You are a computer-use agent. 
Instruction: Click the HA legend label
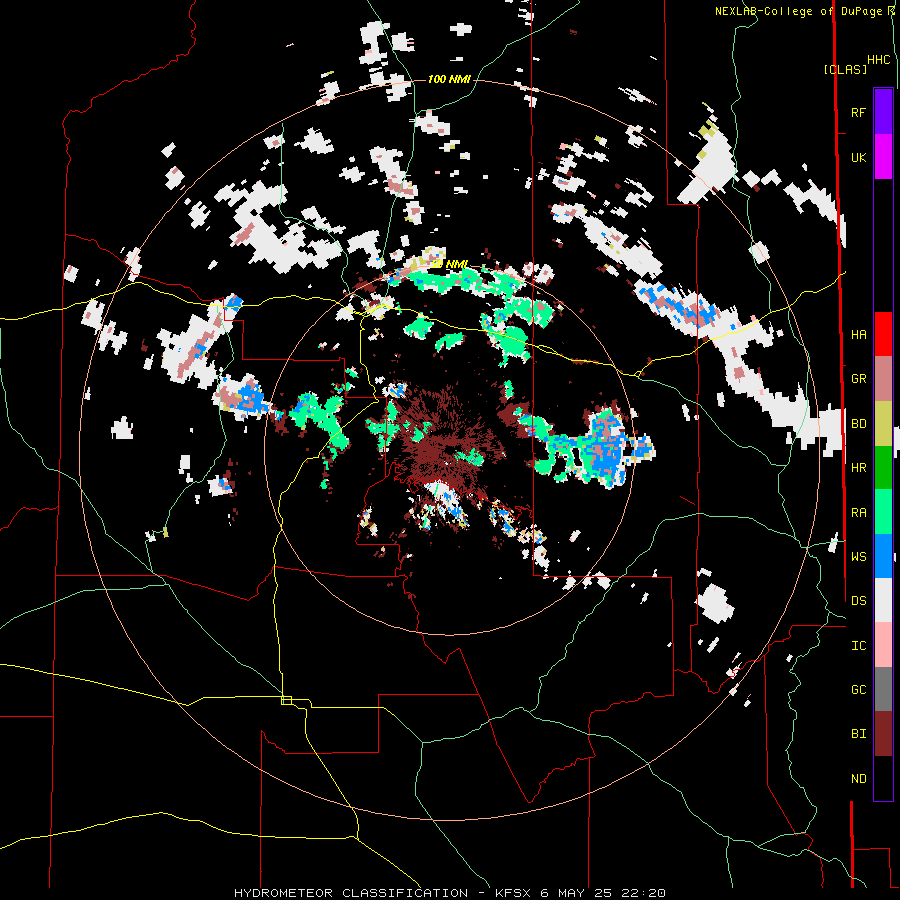pos(858,334)
